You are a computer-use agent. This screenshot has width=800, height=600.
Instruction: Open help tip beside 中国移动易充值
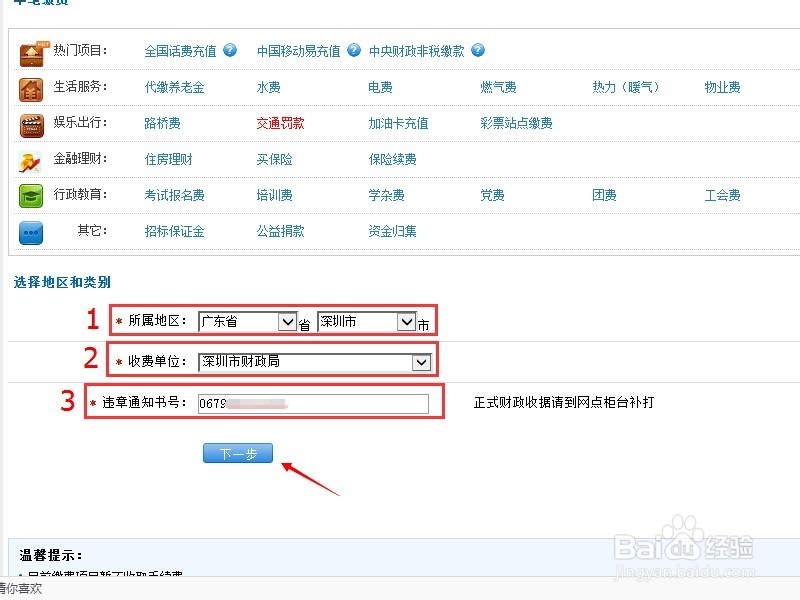pos(354,50)
